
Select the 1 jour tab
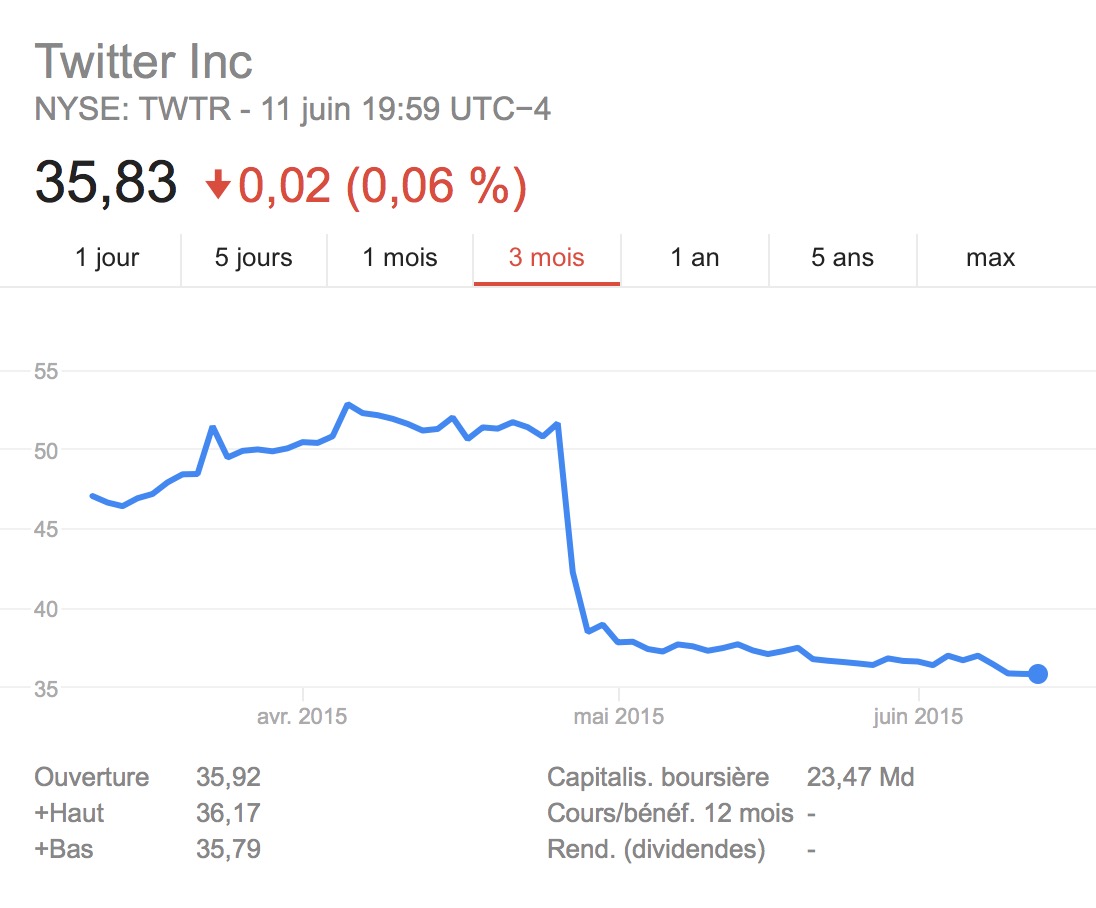coord(107,258)
